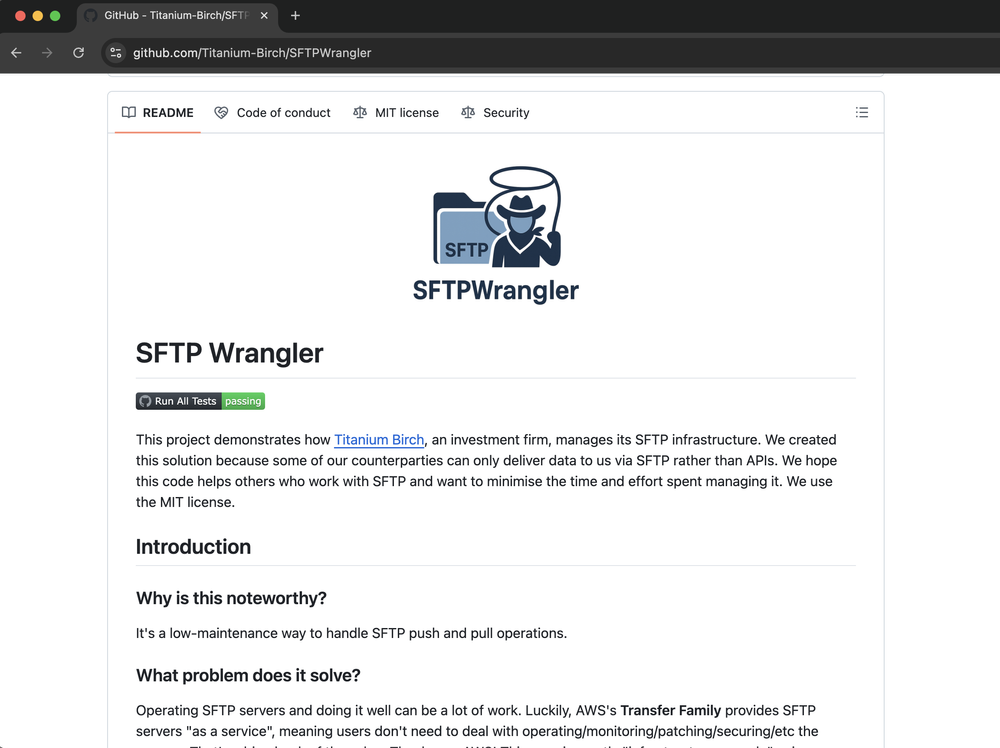Click the yellow minimize window button
This screenshot has height=748, width=1000.
click(x=38, y=16)
